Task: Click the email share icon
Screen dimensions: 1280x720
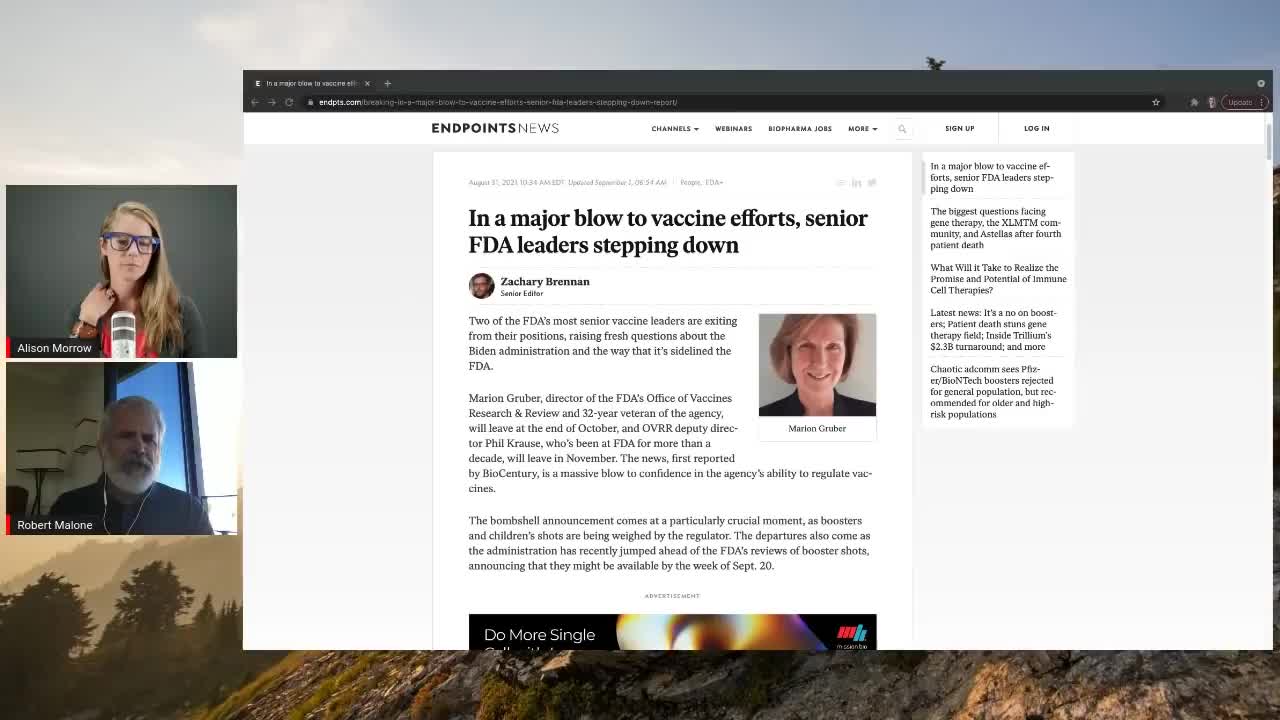Action: point(840,183)
